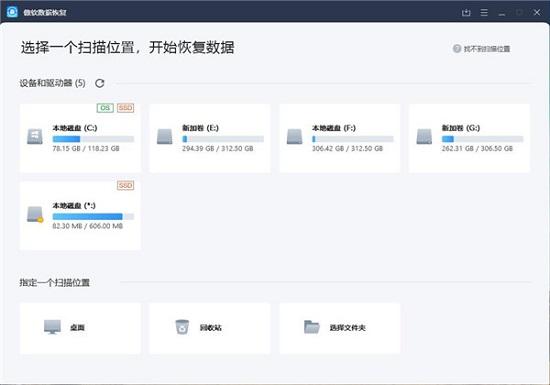Click the desktop monitor icon
Viewport: 550px width, 385px height.
(x=52, y=327)
